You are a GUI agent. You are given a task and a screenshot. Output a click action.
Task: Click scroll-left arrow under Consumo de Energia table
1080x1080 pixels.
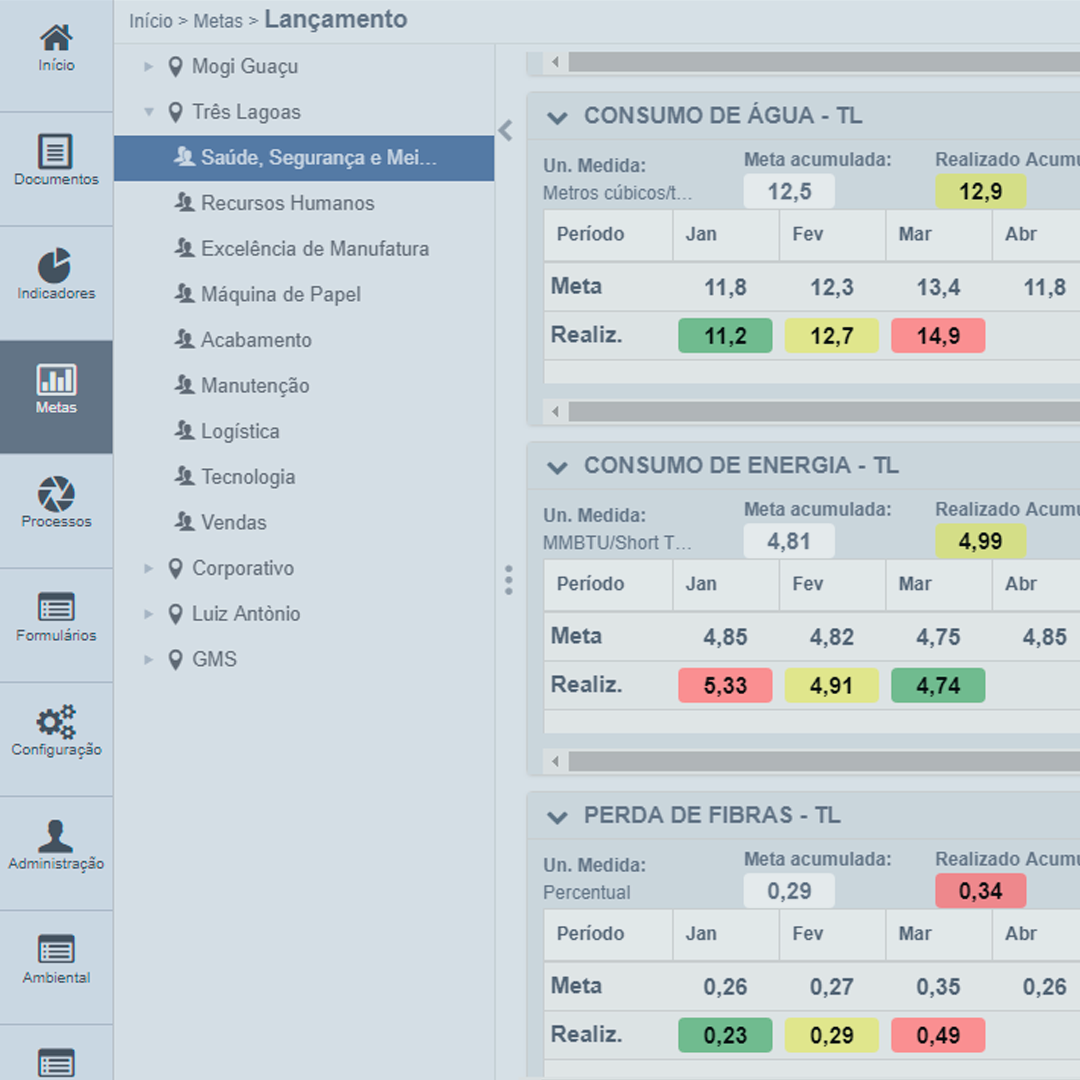pos(555,762)
